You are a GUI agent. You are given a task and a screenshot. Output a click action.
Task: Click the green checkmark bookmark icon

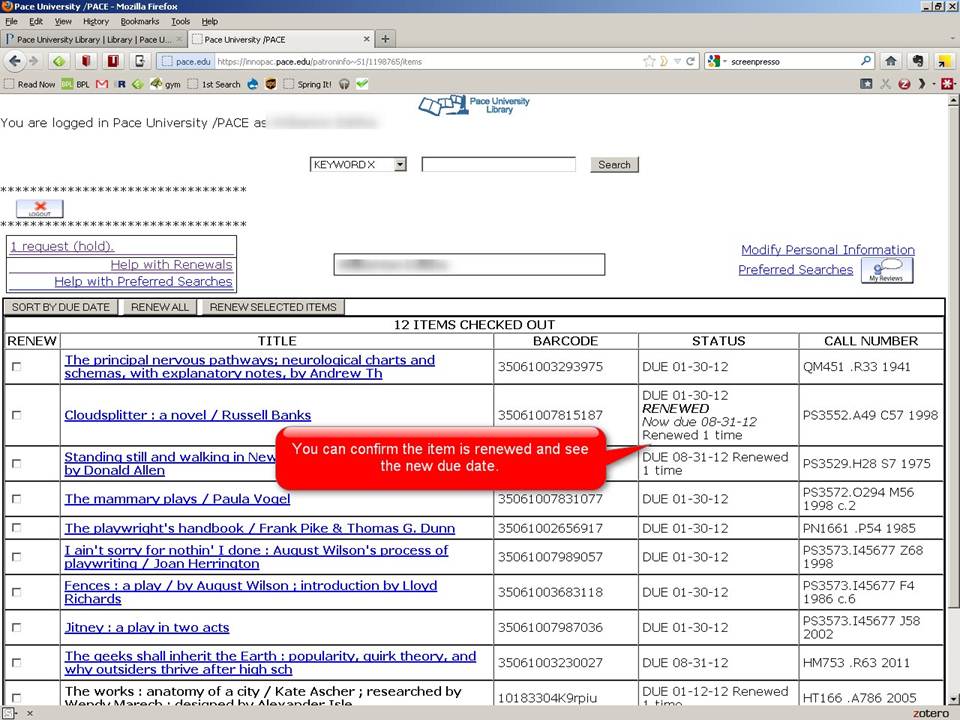coord(362,84)
